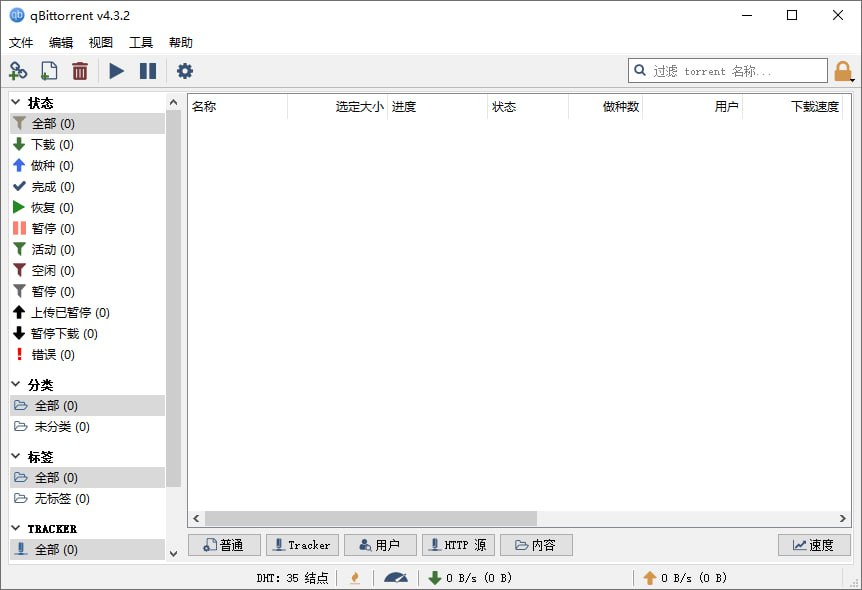The width and height of the screenshot is (862, 590).
Task: Toggle the 速度 graph panel
Action: coord(814,544)
